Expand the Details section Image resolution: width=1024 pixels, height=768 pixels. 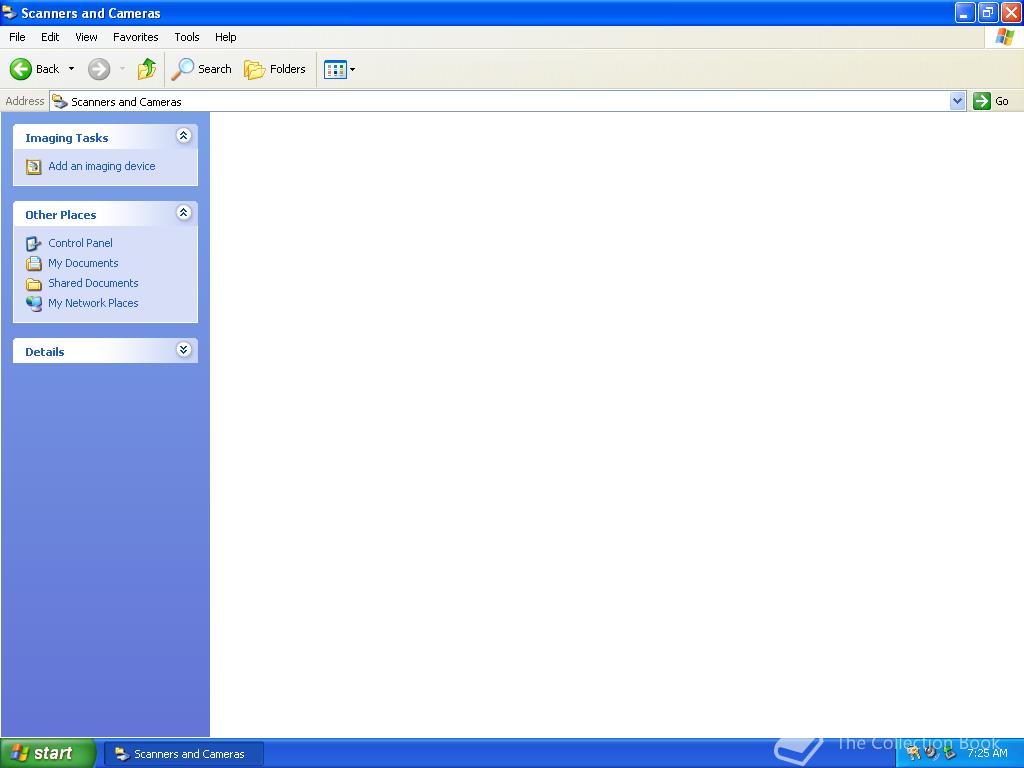click(x=183, y=350)
